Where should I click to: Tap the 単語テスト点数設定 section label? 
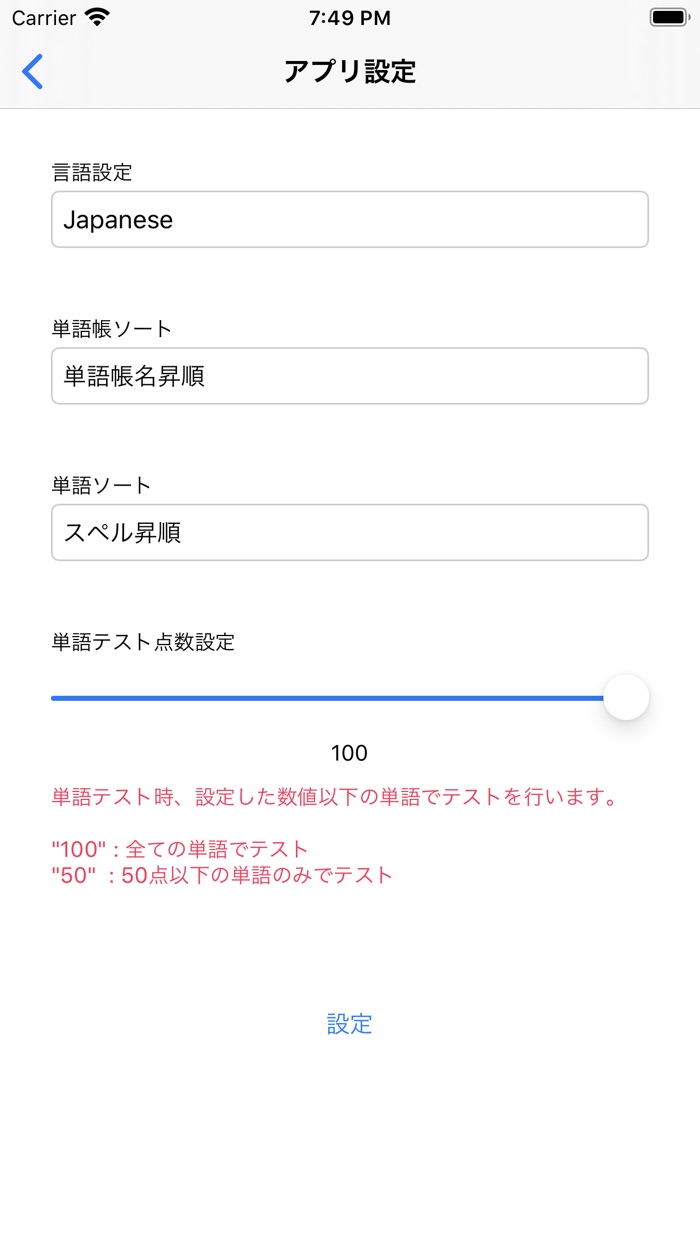(143, 643)
